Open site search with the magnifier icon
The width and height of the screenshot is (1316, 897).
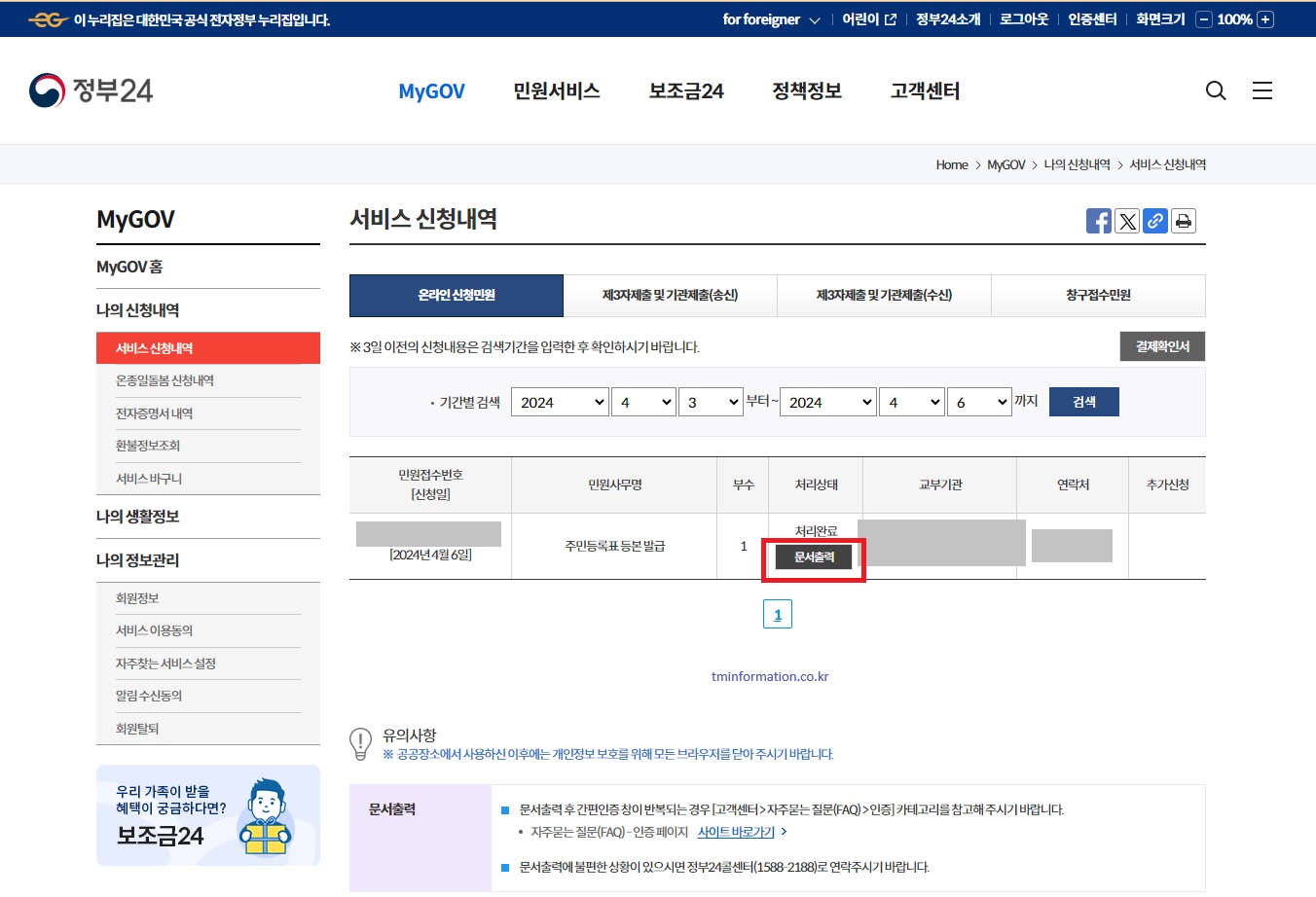(1215, 90)
